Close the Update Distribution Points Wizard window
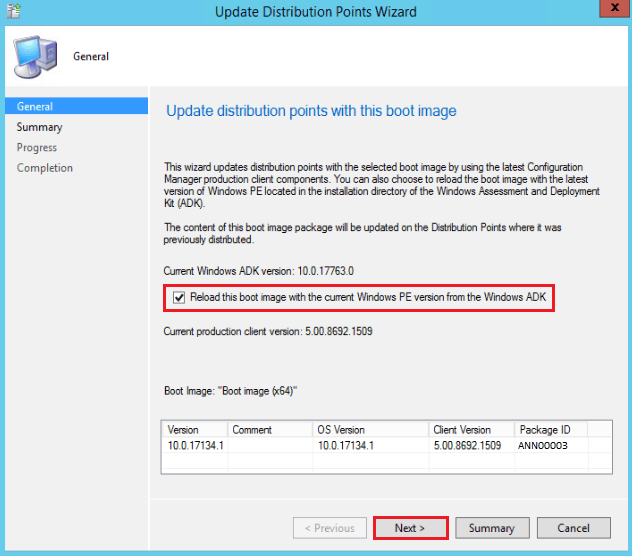This screenshot has width=632, height=556. coord(614,8)
